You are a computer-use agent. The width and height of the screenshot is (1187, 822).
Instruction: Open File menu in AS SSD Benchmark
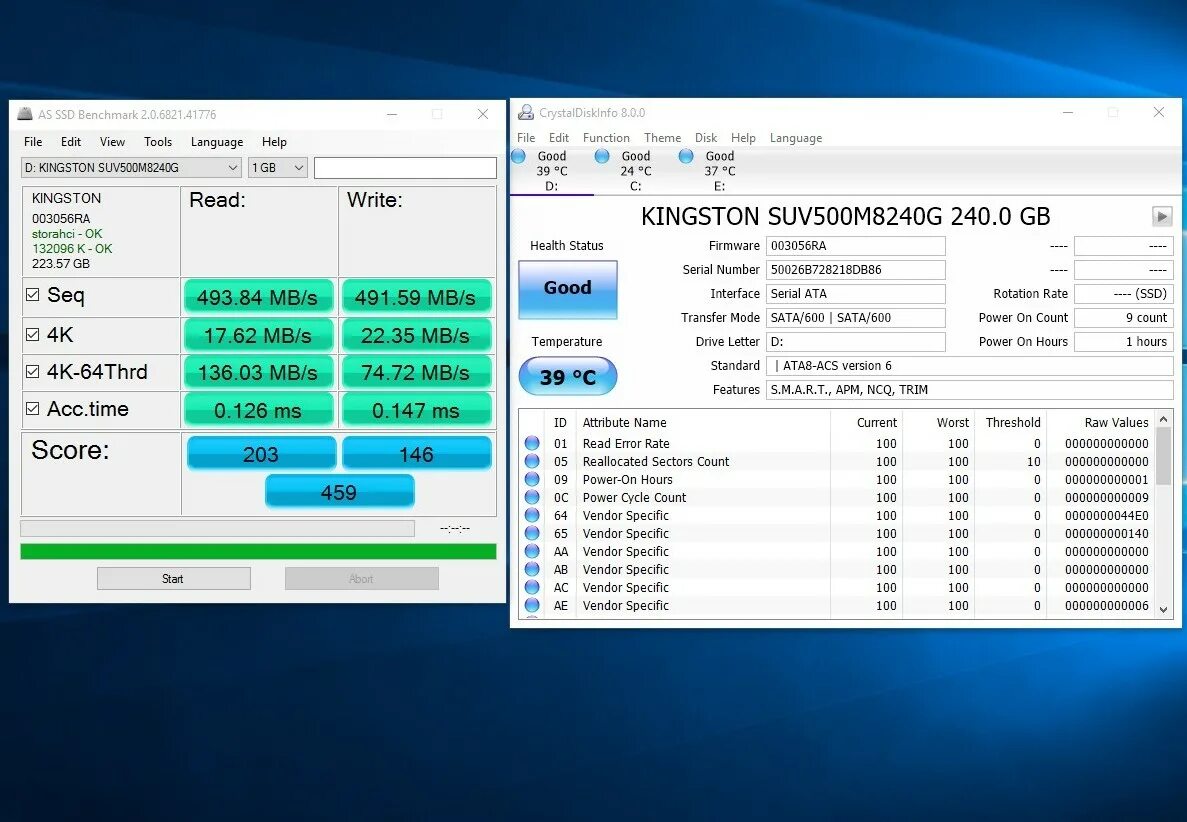pos(33,142)
